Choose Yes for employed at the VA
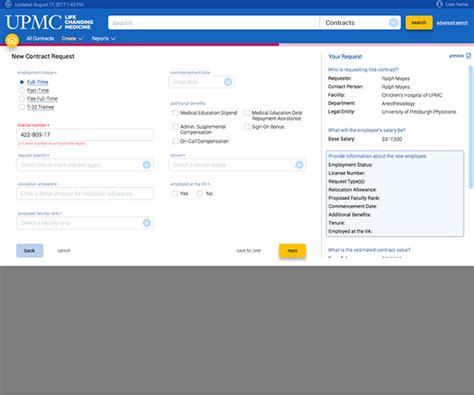The height and width of the screenshot is (395, 474). 175,193
